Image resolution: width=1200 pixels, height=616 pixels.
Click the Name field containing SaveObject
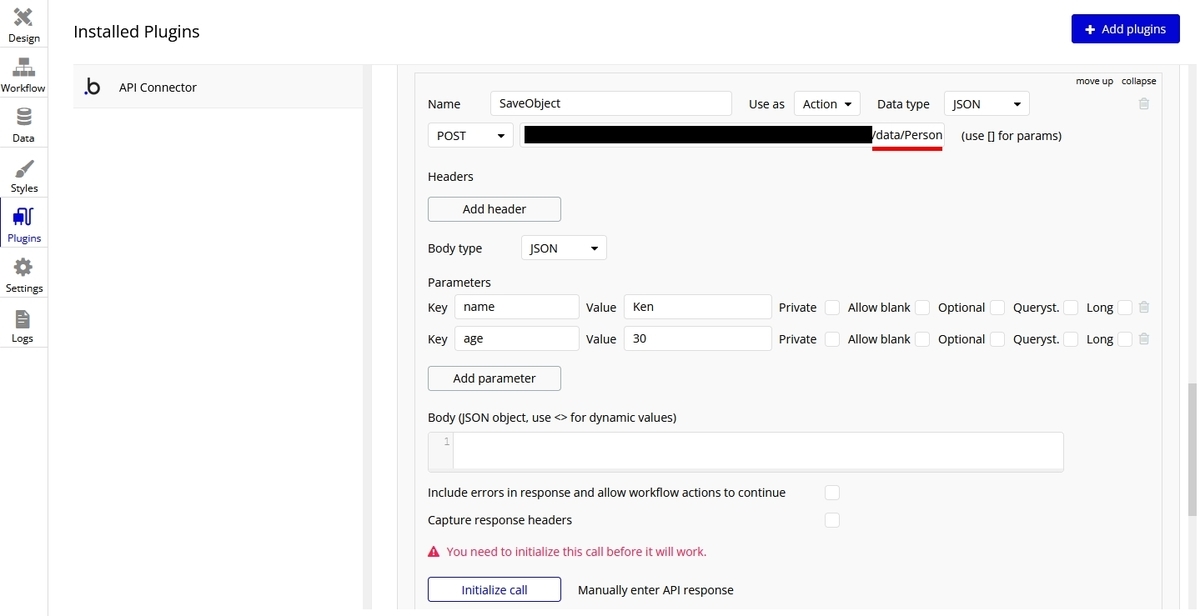pos(610,104)
